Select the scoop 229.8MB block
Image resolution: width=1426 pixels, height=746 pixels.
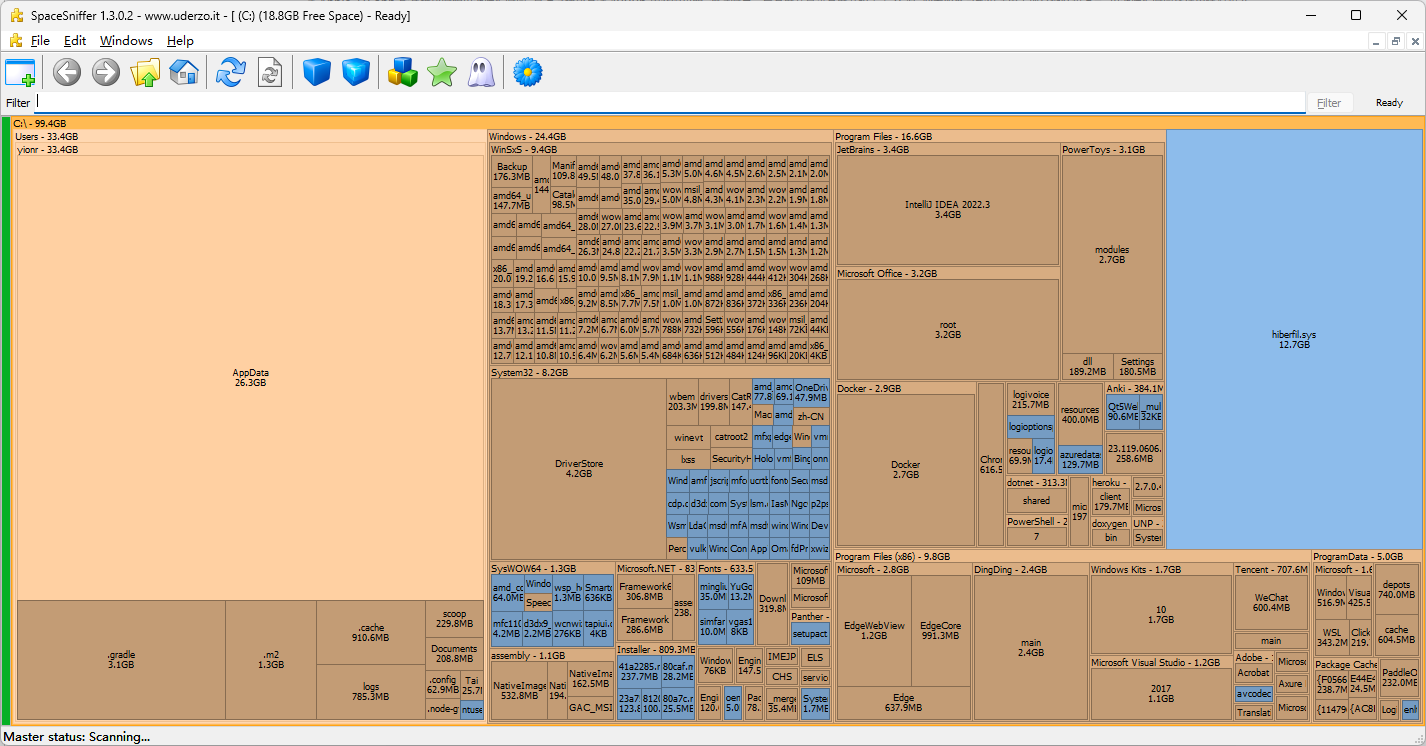pyautogui.click(x=454, y=618)
